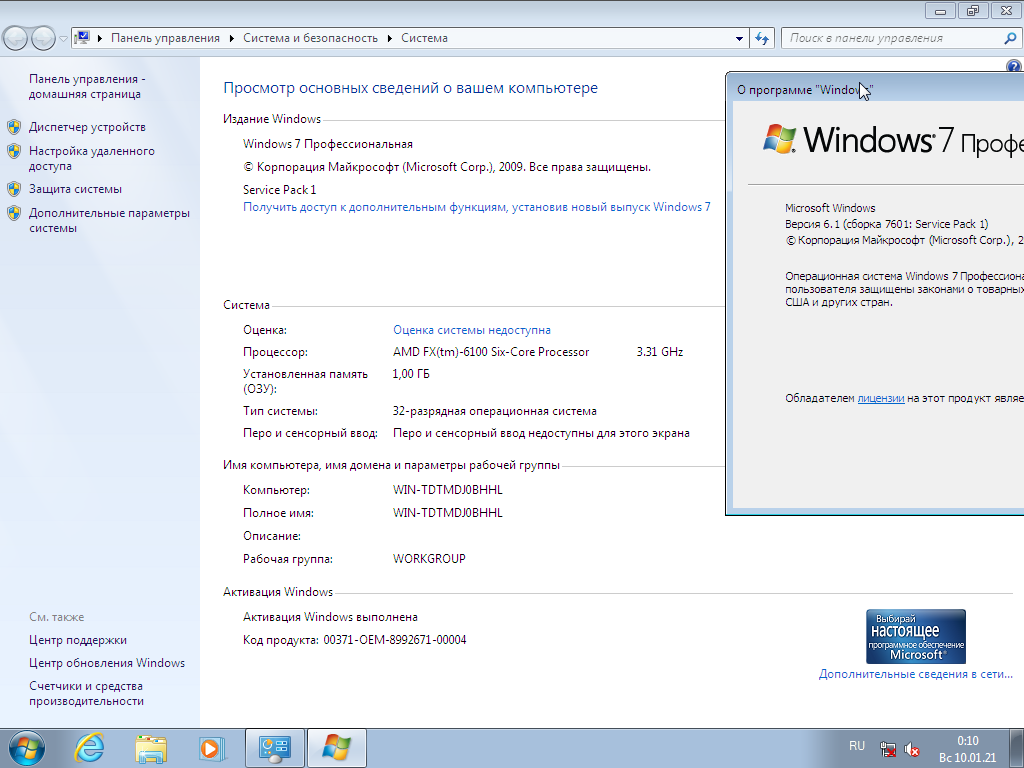The height and width of the screenshot is (768, 1024).
Task: Click the shield icon beside Дополнительные параметры системы
Action: pyautogui.click(x=14, y=213)
